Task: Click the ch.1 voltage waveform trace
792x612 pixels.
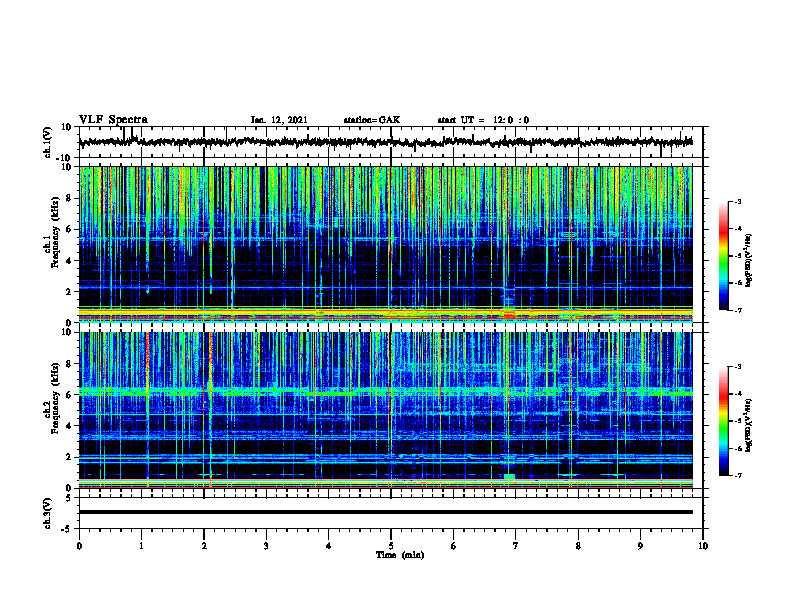Action: (x=385, y=142)
